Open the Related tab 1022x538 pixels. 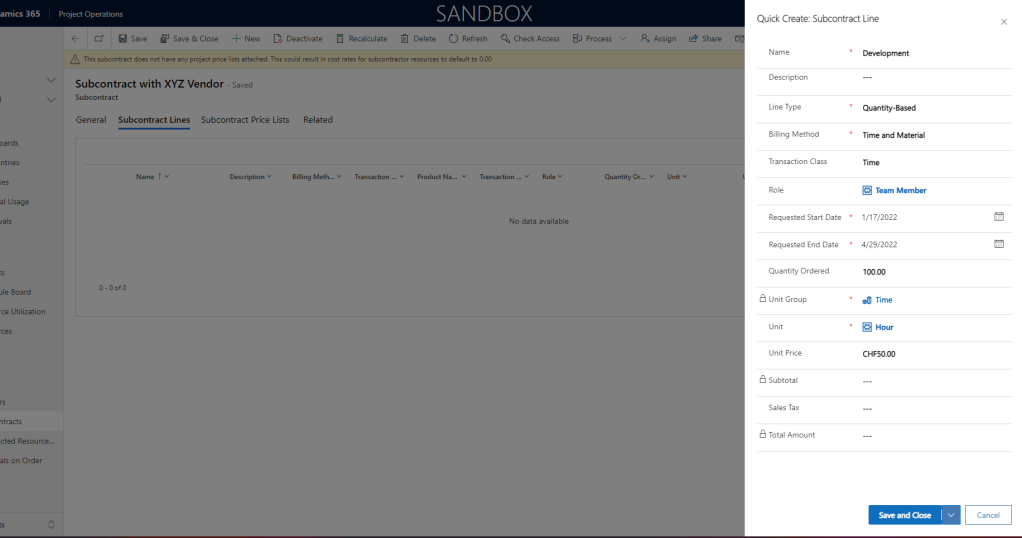[x=318, y=120]
